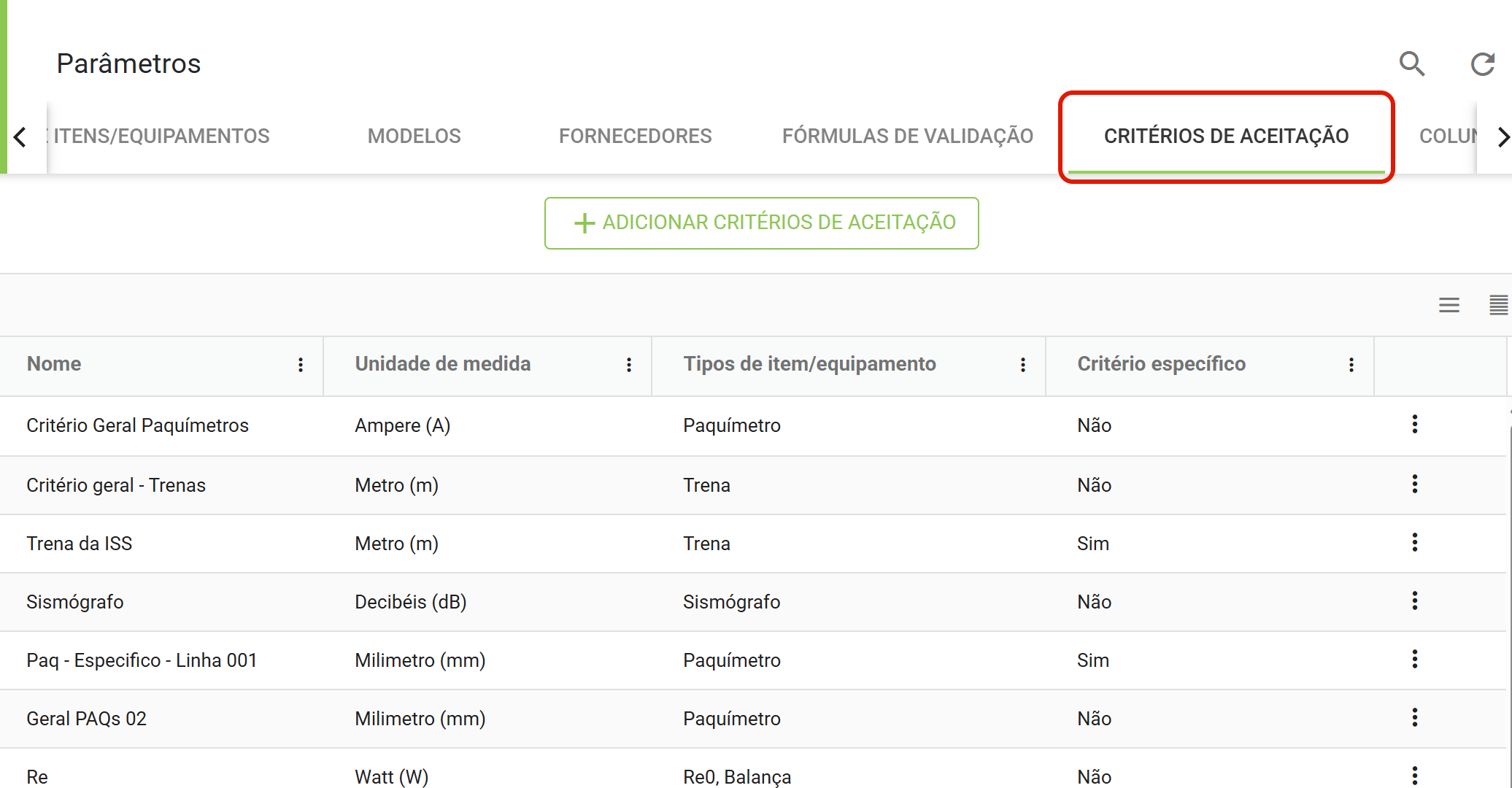1512x788 pixels.
Task: Open the partially visible COLUN tab
Action: (x=1448, y=136)
